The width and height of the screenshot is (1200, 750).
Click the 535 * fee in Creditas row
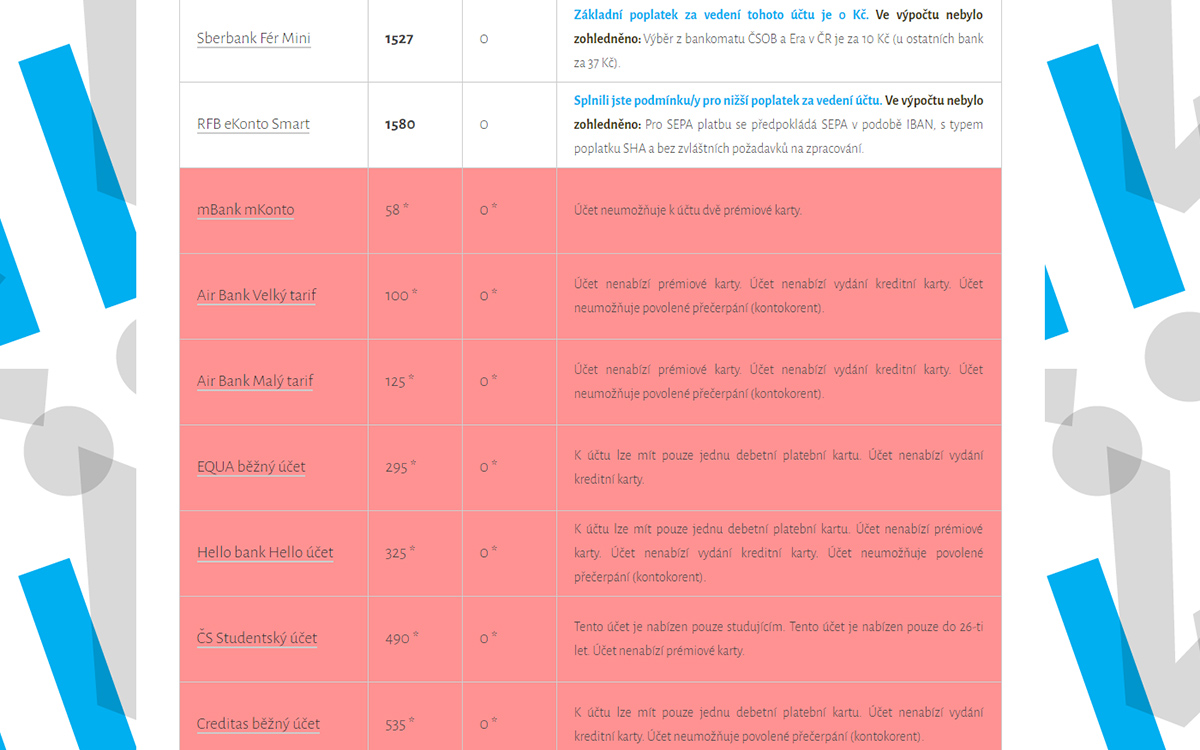point(400,723)
